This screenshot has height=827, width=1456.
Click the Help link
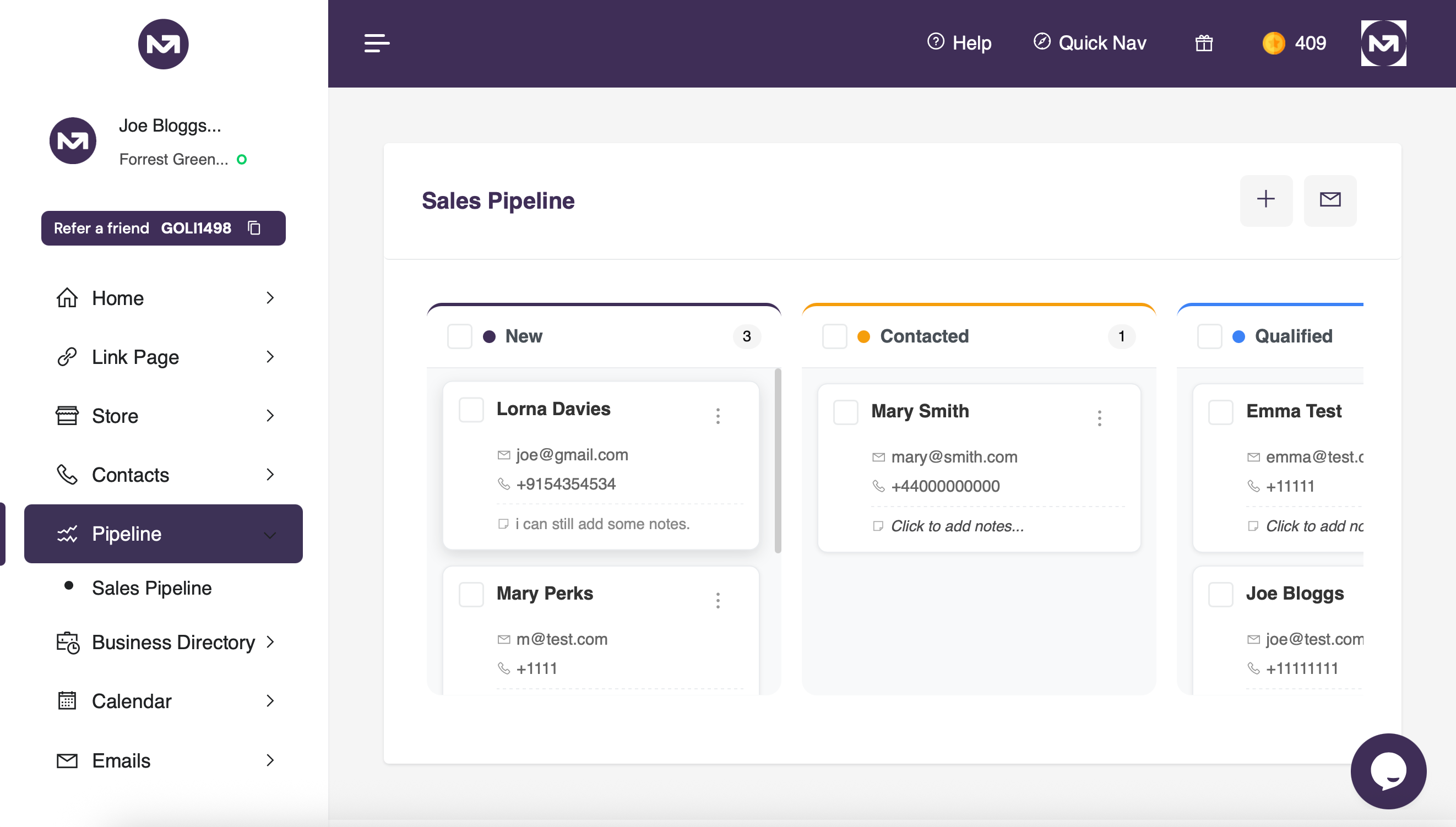[959, 43]
